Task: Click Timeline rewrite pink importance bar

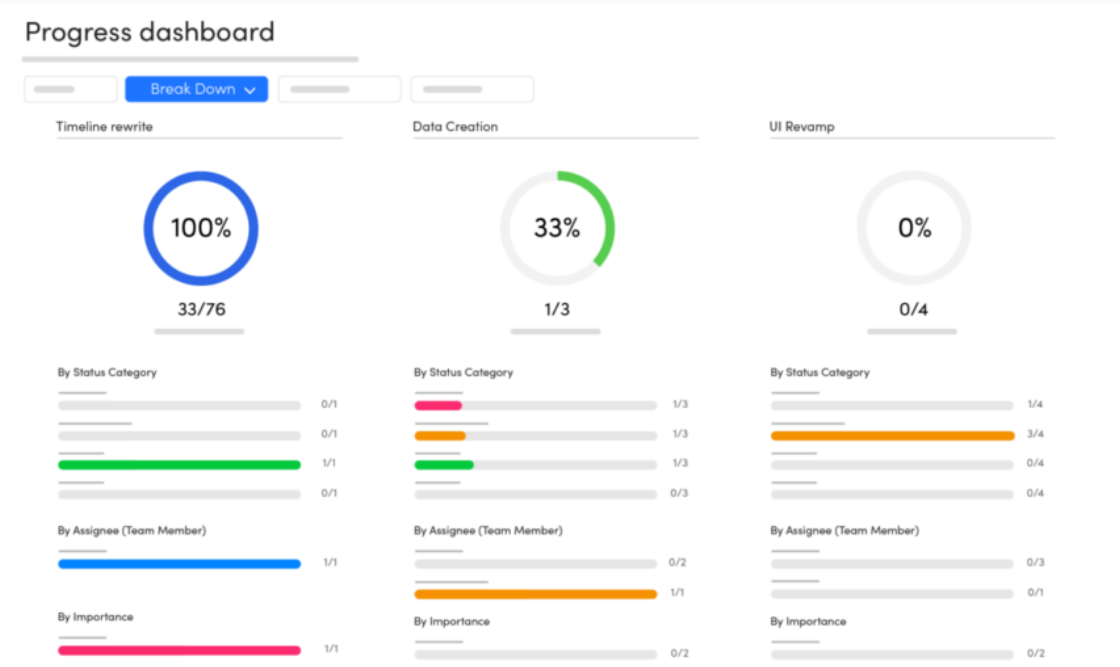Action: coord(179,651)
